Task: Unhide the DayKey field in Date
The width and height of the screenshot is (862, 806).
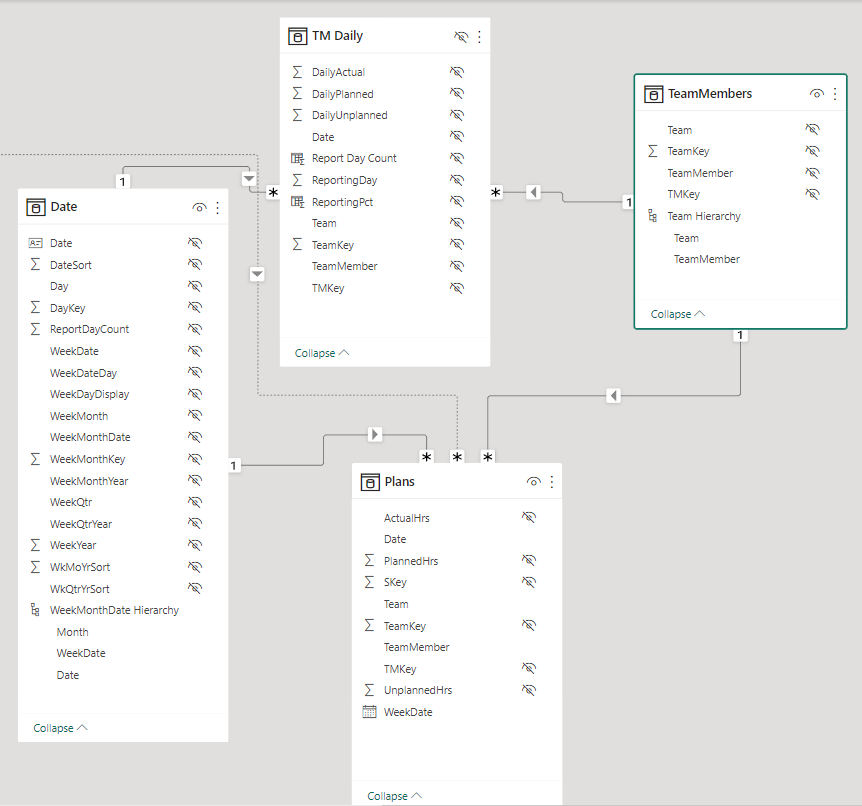Action: 195,307
